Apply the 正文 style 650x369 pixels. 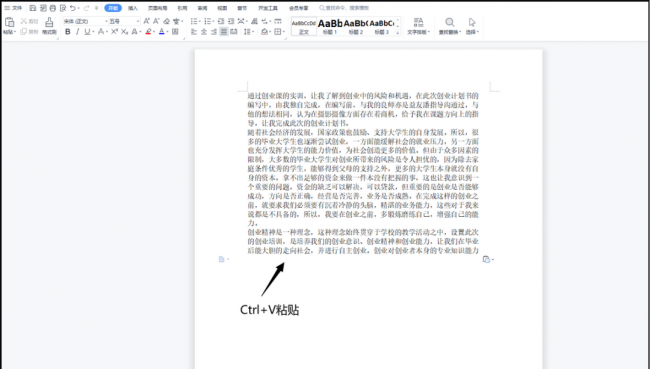[x=304, y=26]
